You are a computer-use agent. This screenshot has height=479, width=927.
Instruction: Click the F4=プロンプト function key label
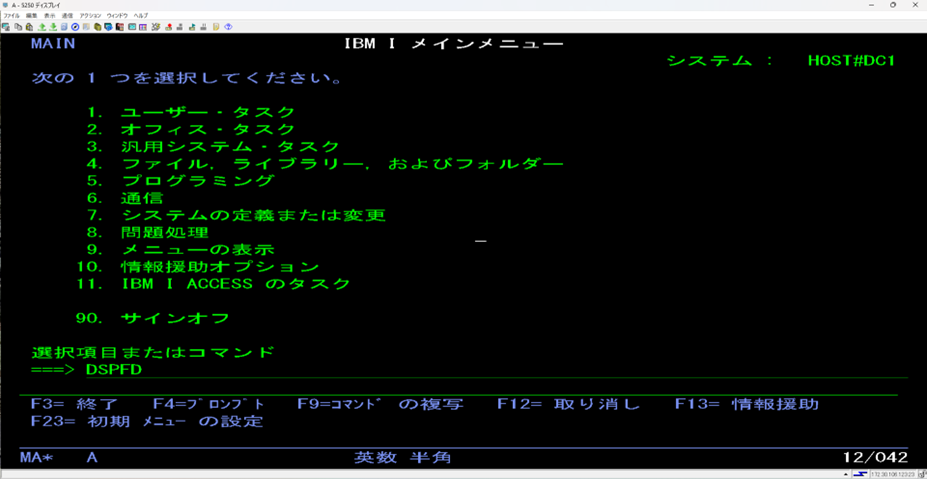tap(209, 404)
